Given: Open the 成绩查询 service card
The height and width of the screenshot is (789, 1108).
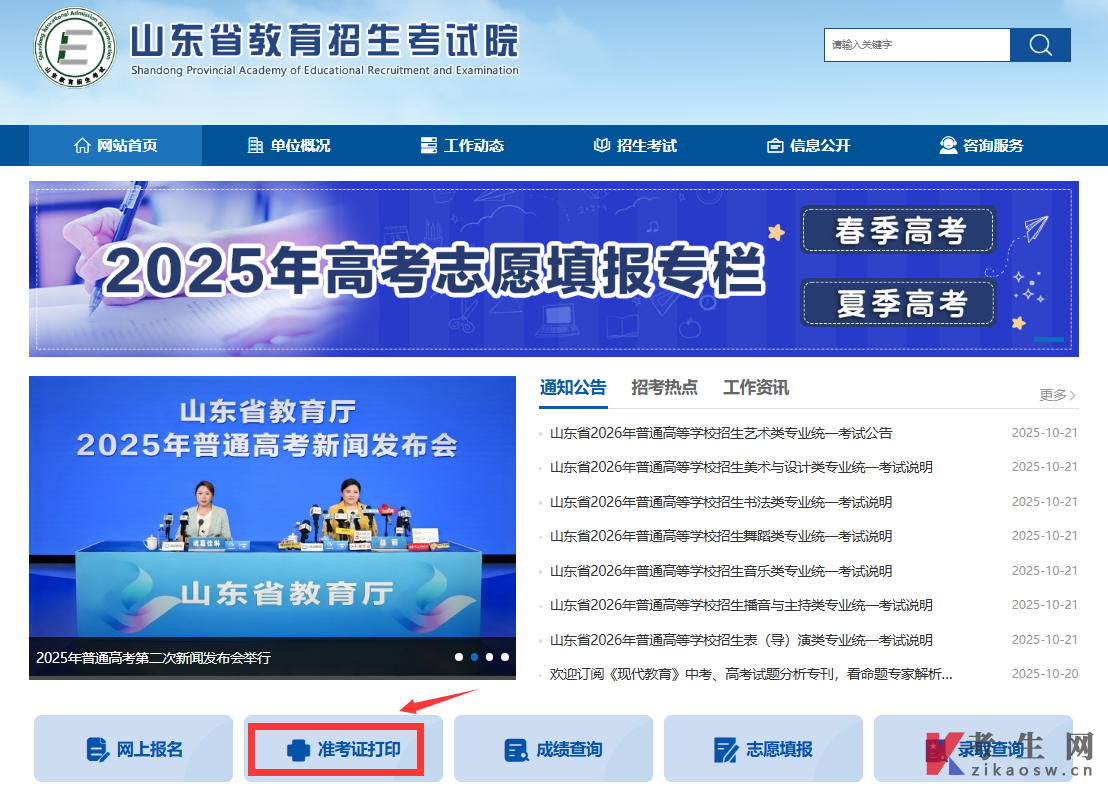Looking at the screenshot, I should (x=553, y=749).
